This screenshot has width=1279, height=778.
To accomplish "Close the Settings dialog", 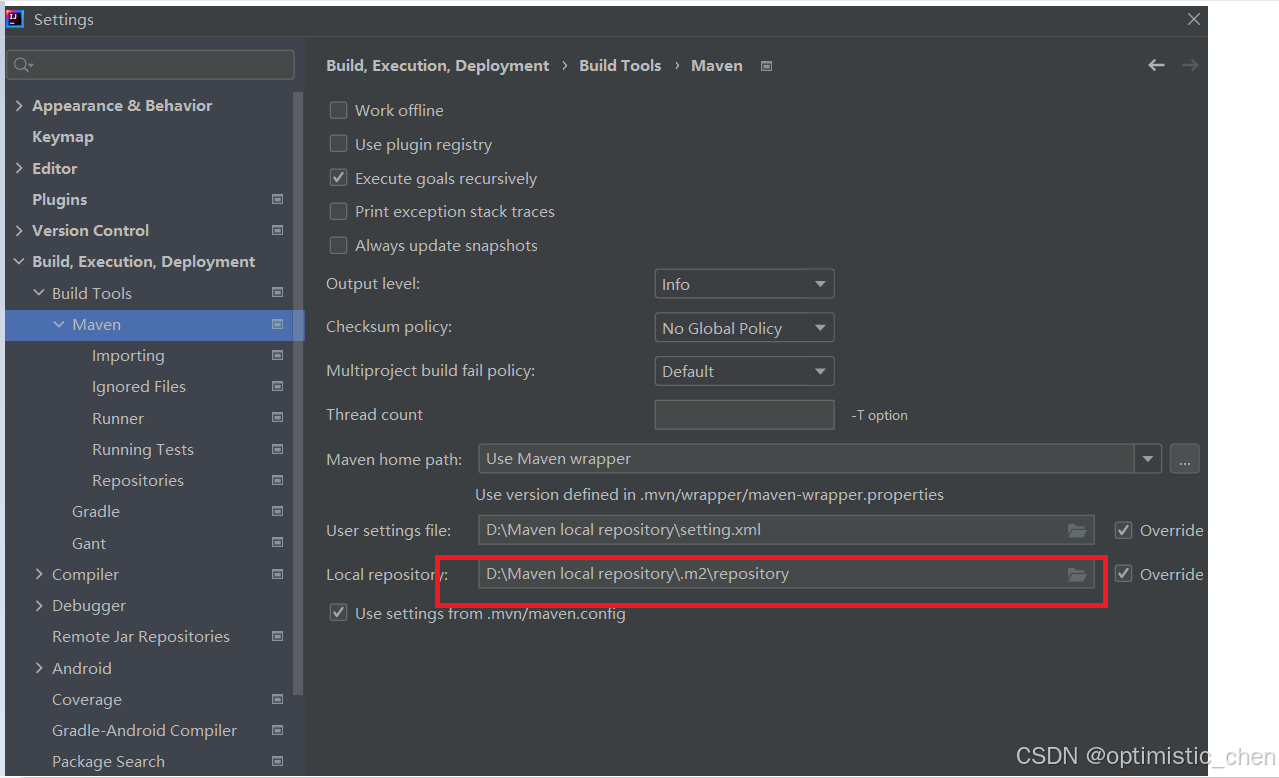I will pyautogui.click(x=1194, y=19).
